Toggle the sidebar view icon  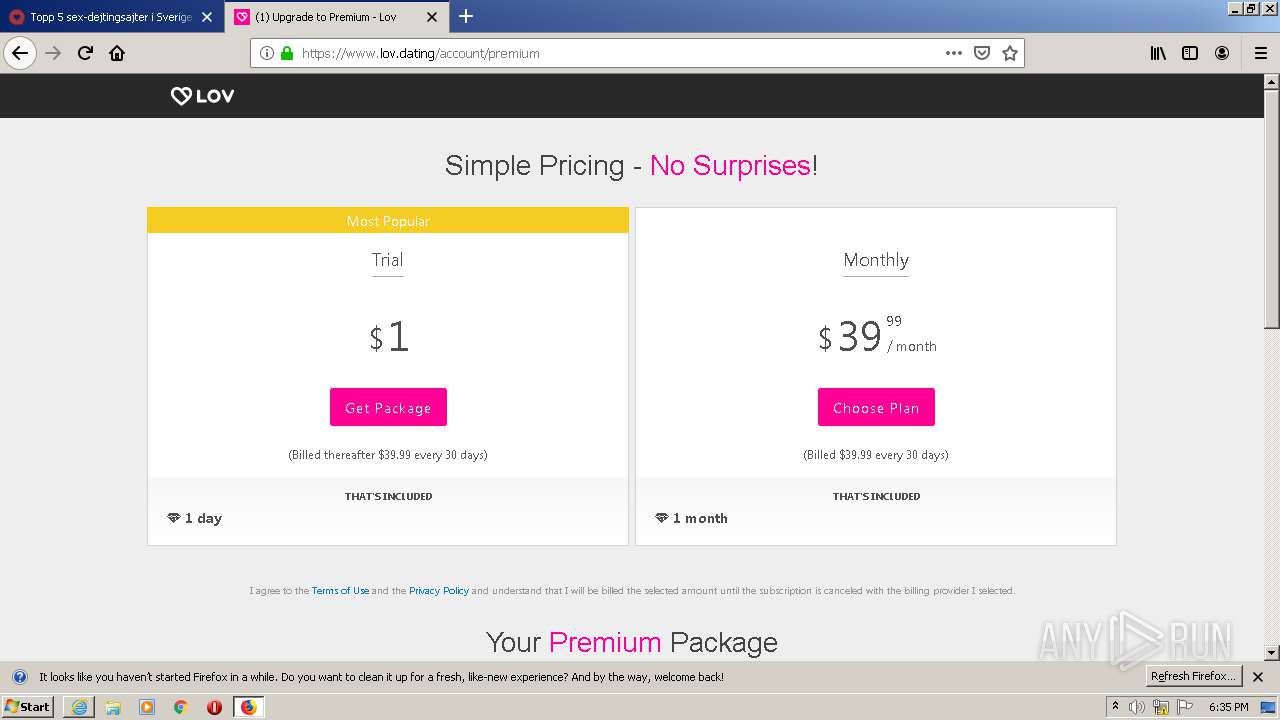[1190, 53]
